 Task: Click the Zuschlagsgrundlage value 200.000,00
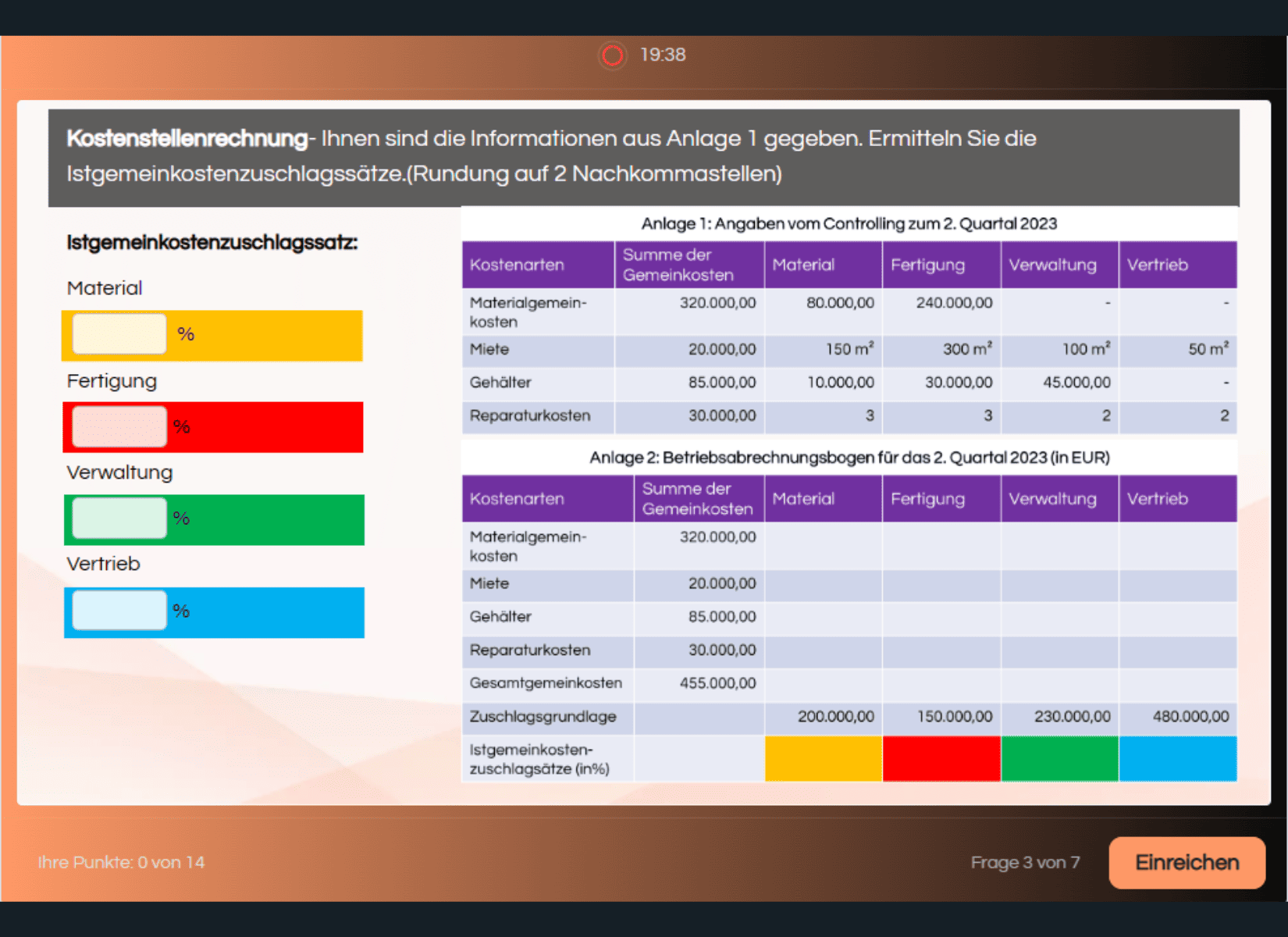coord(835,716)
